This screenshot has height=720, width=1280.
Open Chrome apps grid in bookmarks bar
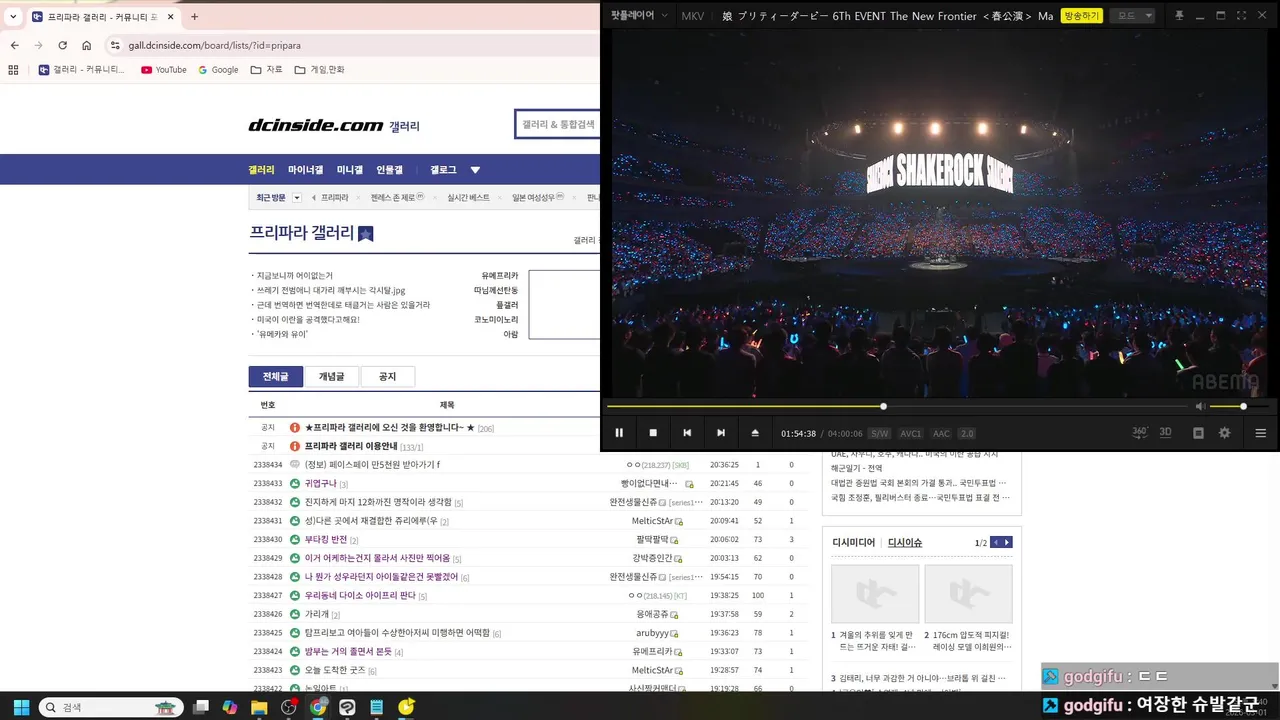coord(13,70)
